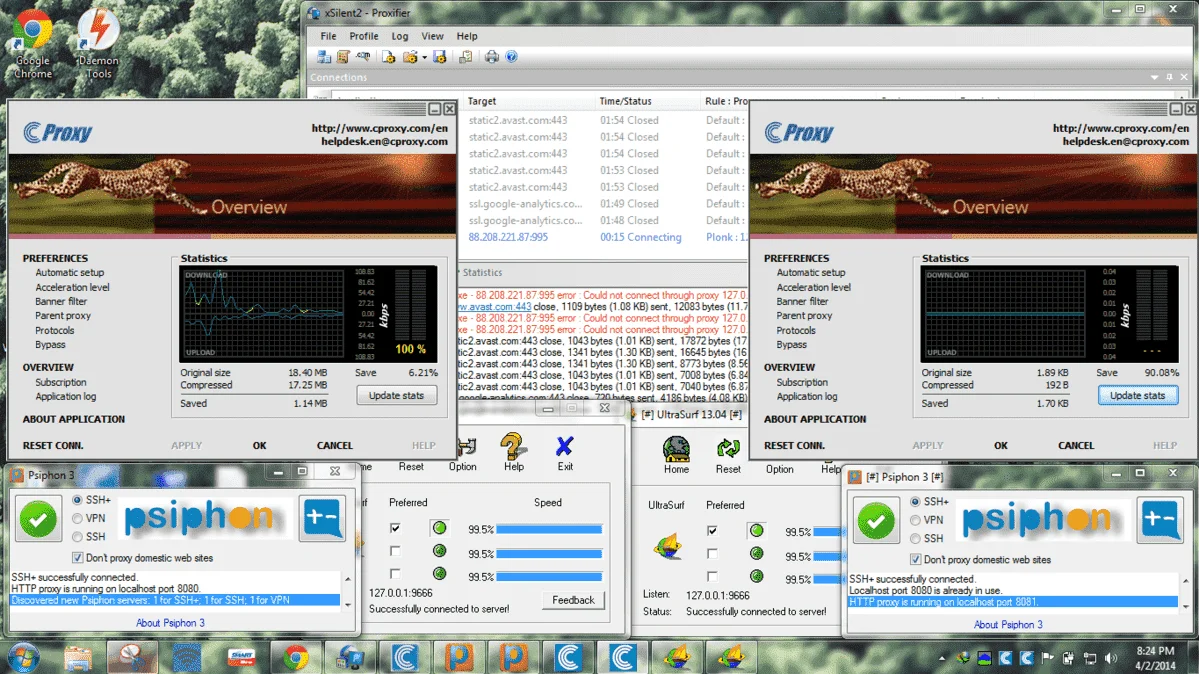
Task: Expand the Open Profile dropdown arrow in Proxifier
Action: tap(424, 57)
